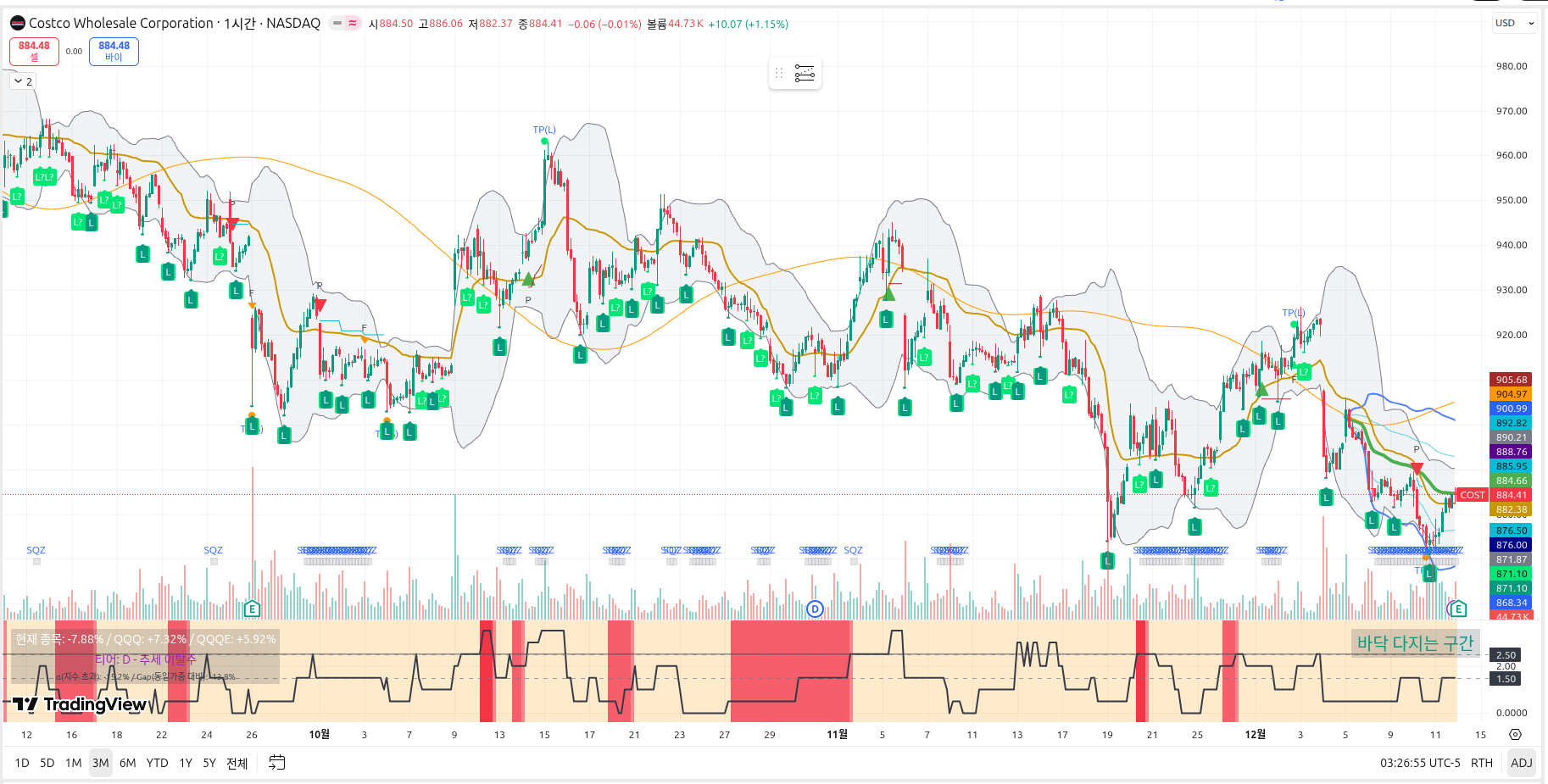Select the 5D date range
Viewport: 1548px width, 784px height.
pyautogui.click(x=47, y=763)
